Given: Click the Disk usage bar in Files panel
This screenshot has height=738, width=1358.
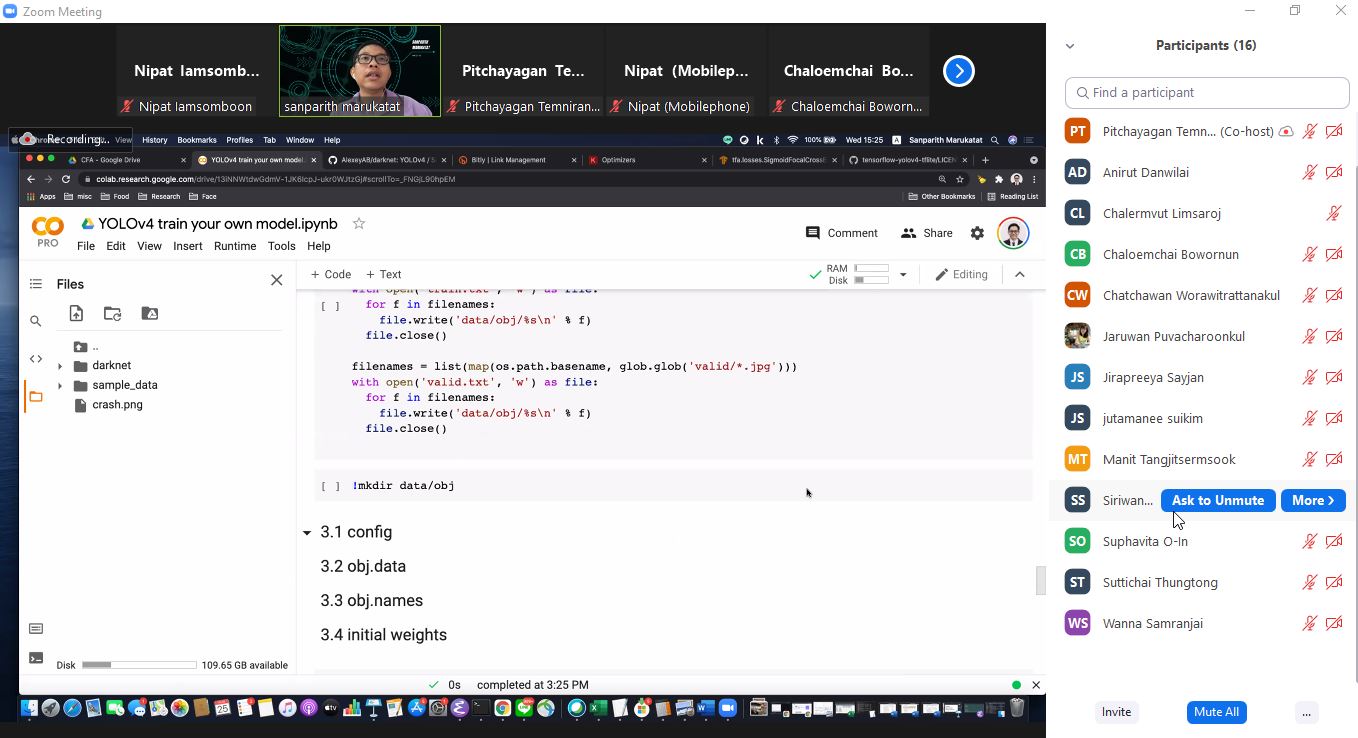Looking at the screenshot, I should (139, 665).
